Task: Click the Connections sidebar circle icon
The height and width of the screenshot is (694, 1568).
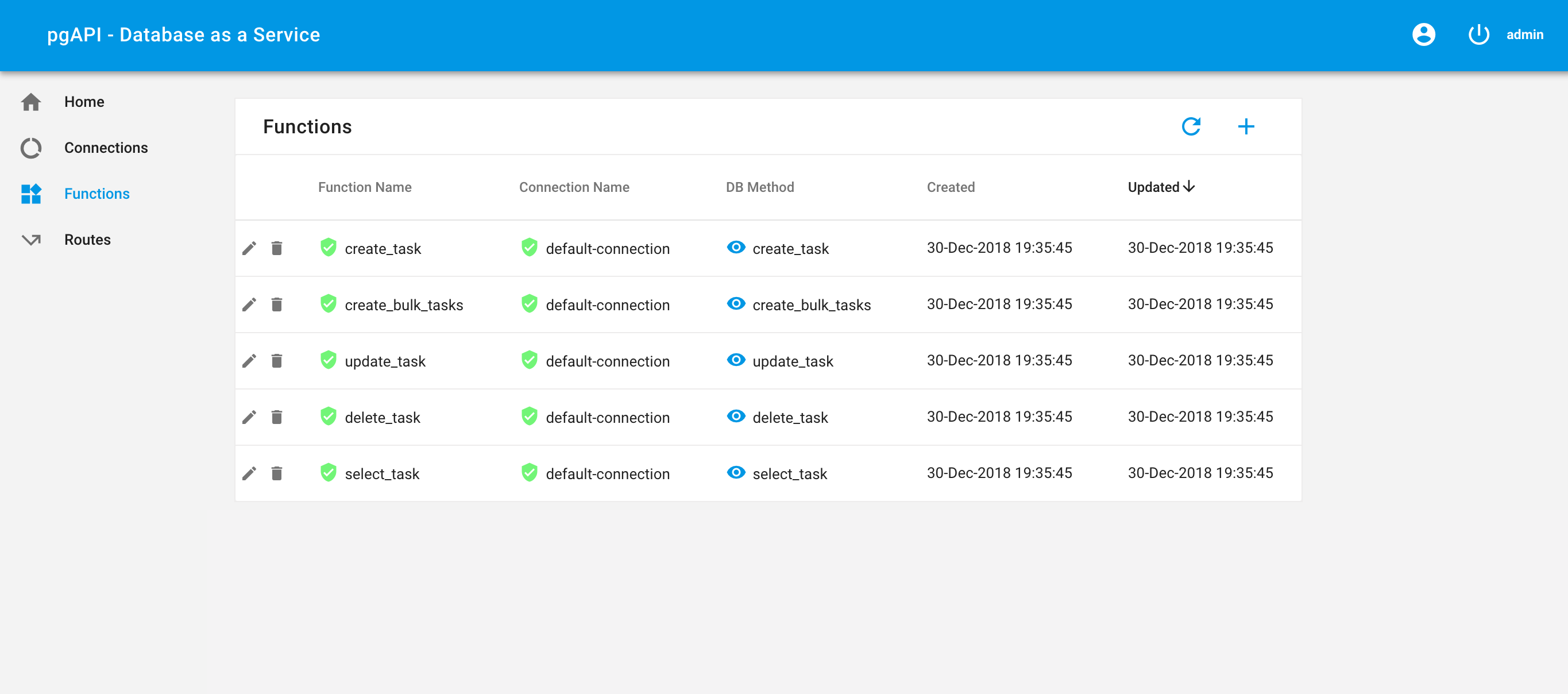Action: coord(31,148)
